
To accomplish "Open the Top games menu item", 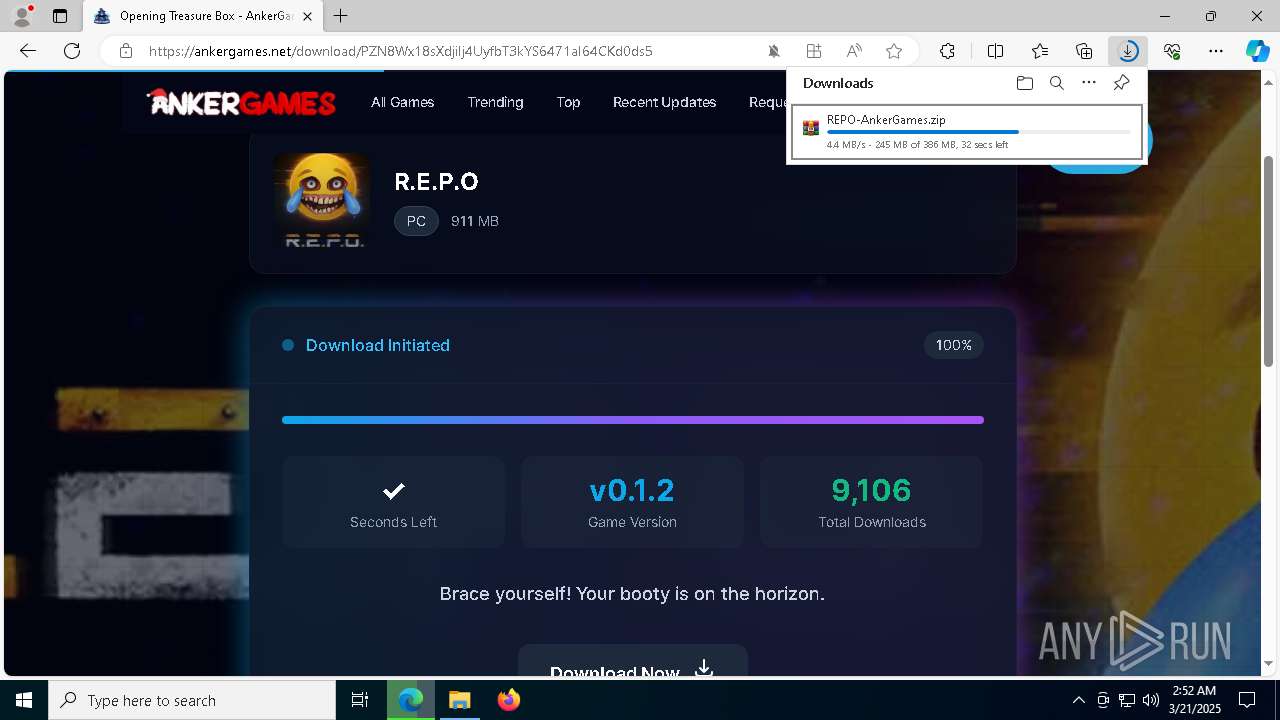I will coord(568,102).
